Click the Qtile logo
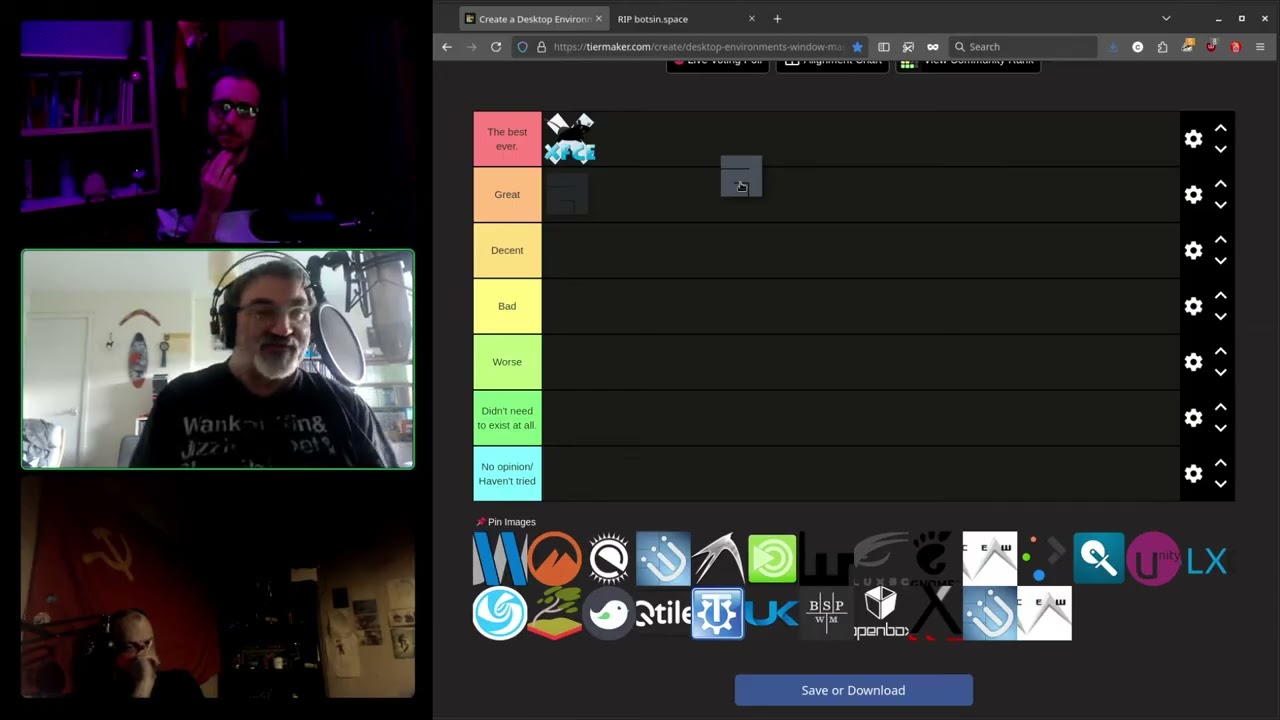Image resolution: width=1280 pixels, height=720 pixels. pos(663,613)
